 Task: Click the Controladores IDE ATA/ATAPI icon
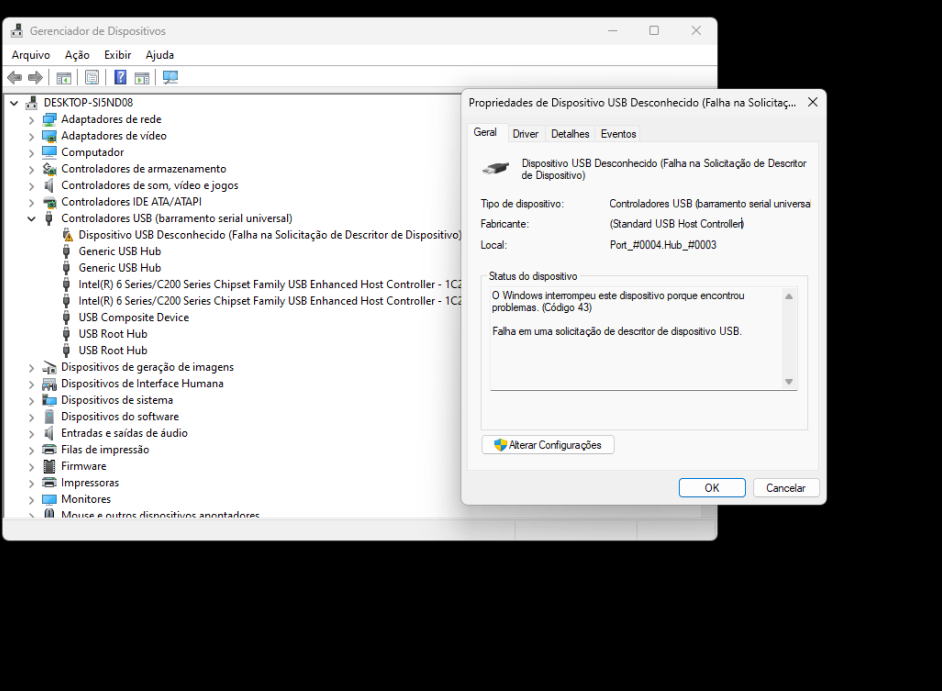[49, 202]
